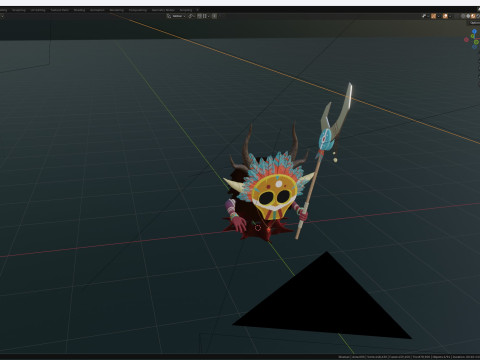Switch to the Scripting workspace tab

[x=186, y=10]
